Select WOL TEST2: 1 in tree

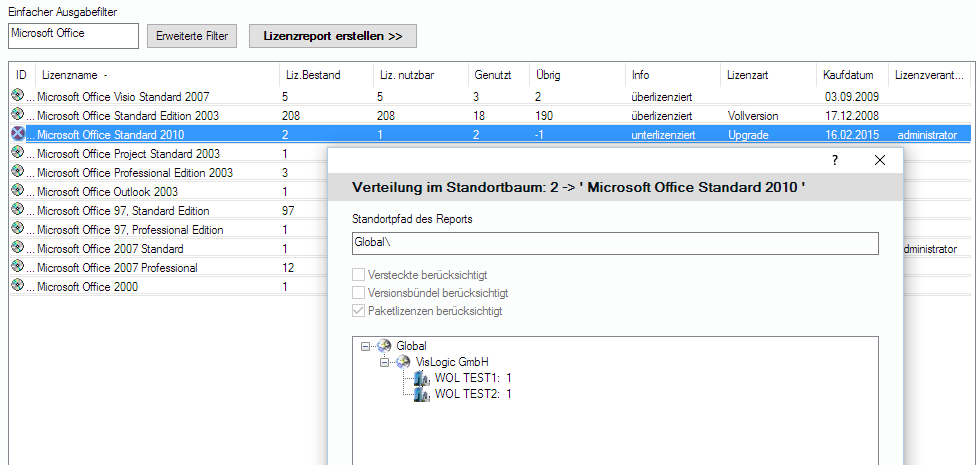point(473,394)
